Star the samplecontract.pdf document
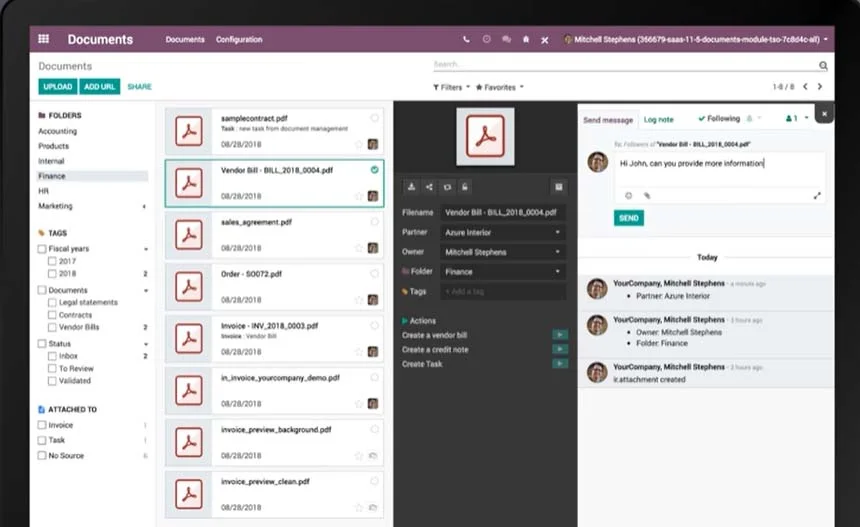Viewport: 860px width, 527px height. [359, 144]
